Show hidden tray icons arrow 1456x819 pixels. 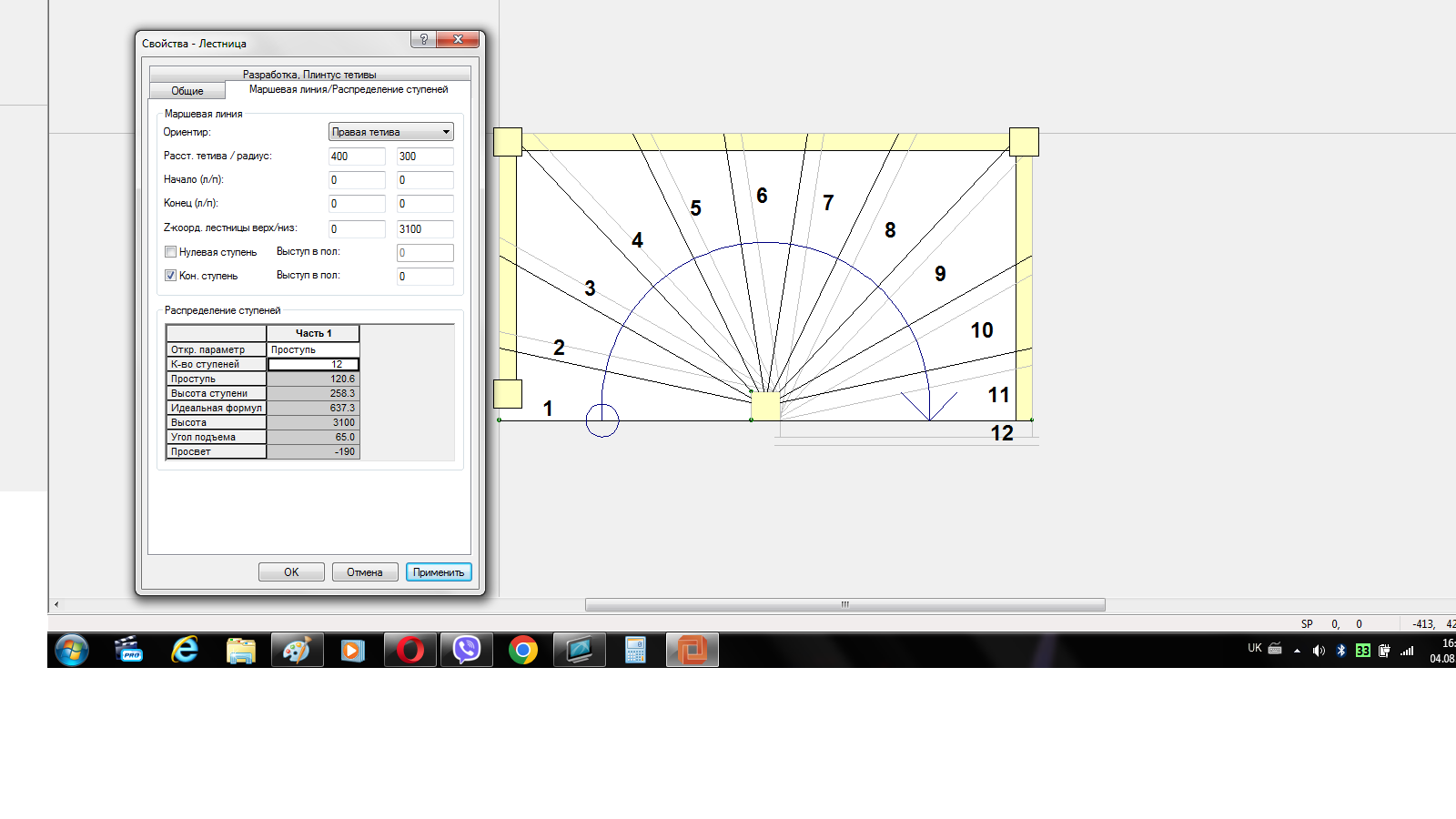[x=1297, y=651]
